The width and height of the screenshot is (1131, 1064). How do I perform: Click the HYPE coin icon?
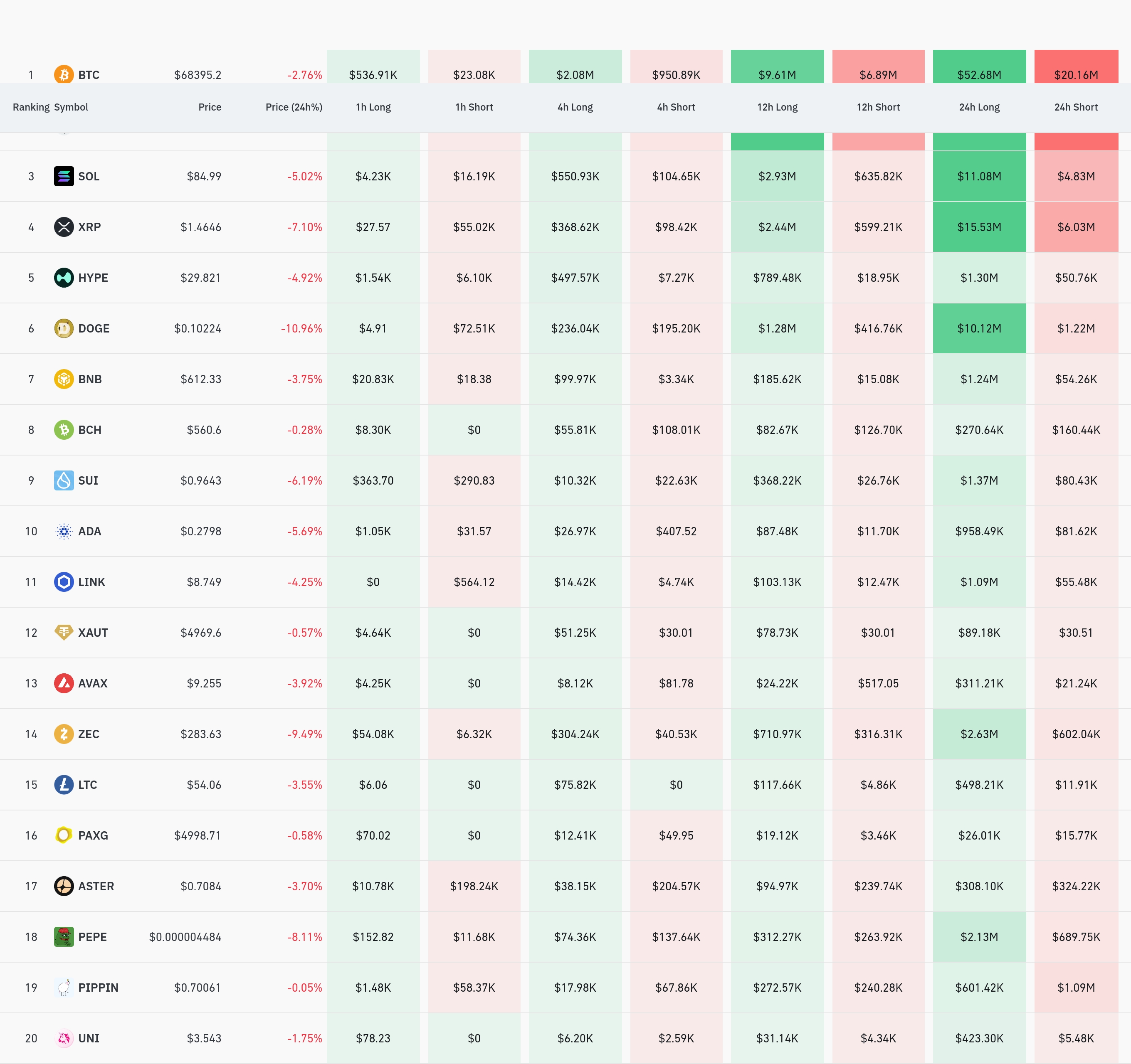point(64,278)
